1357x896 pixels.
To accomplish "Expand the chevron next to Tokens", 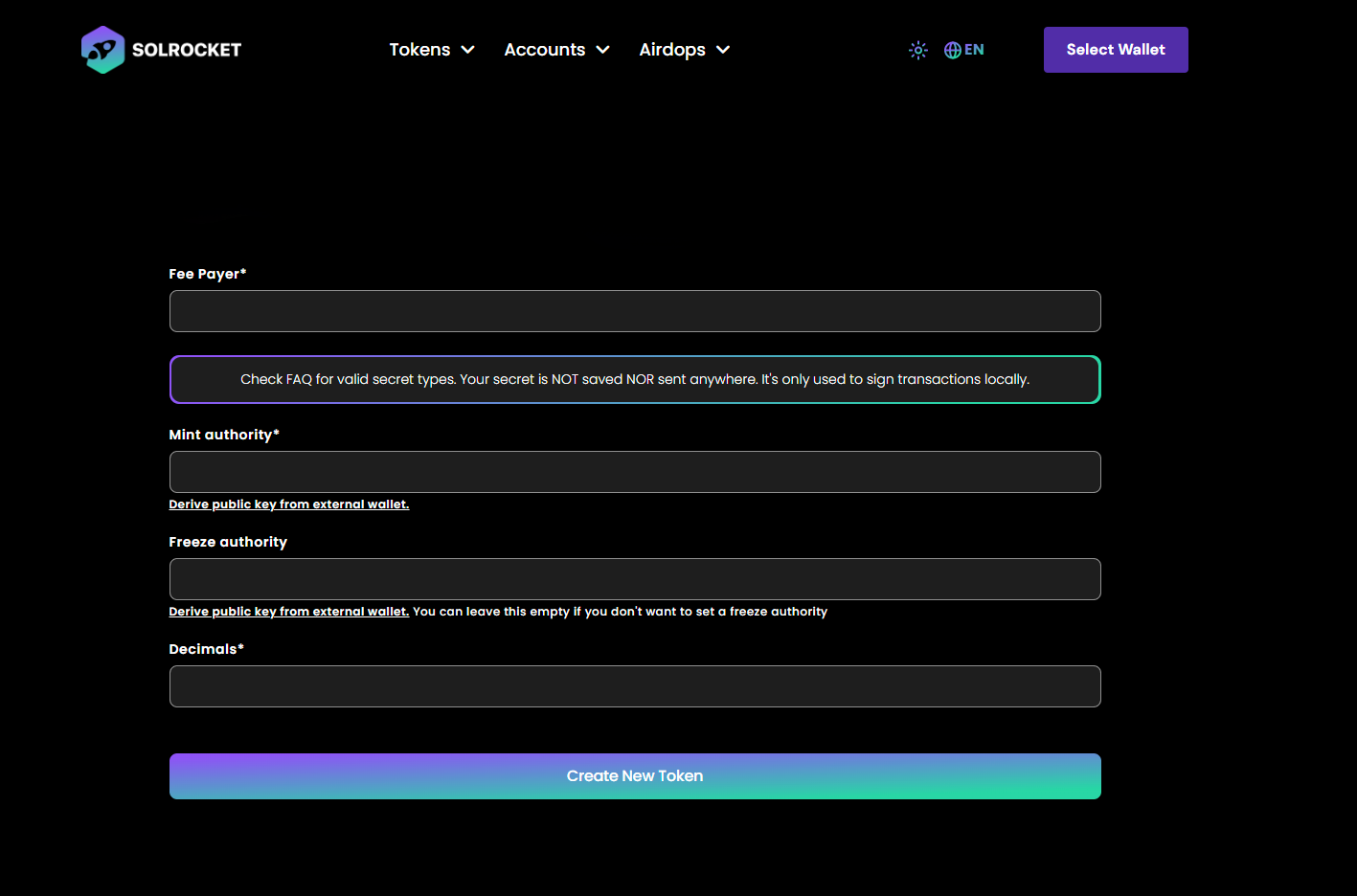I will (x=468, y=50).
